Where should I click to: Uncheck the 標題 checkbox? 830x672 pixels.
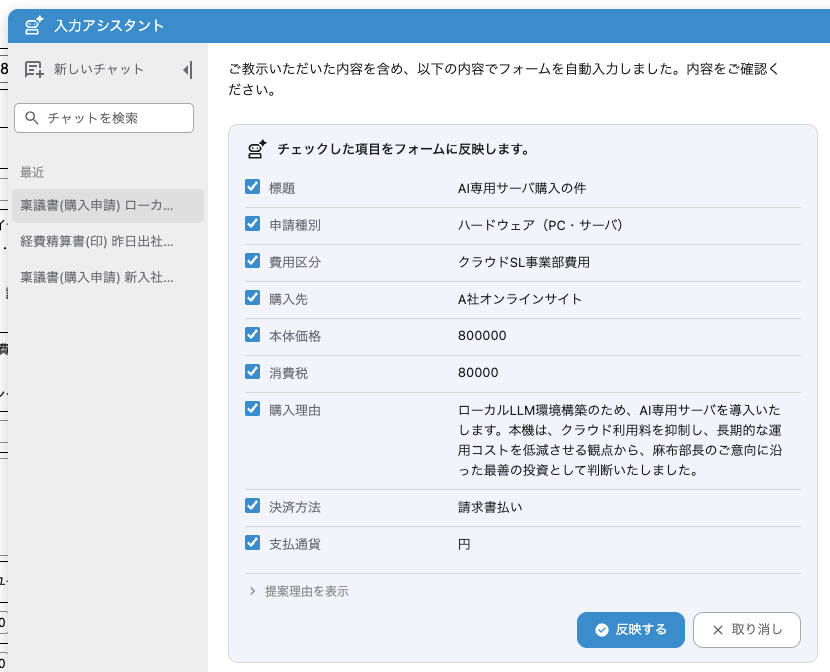click(252, 187)
